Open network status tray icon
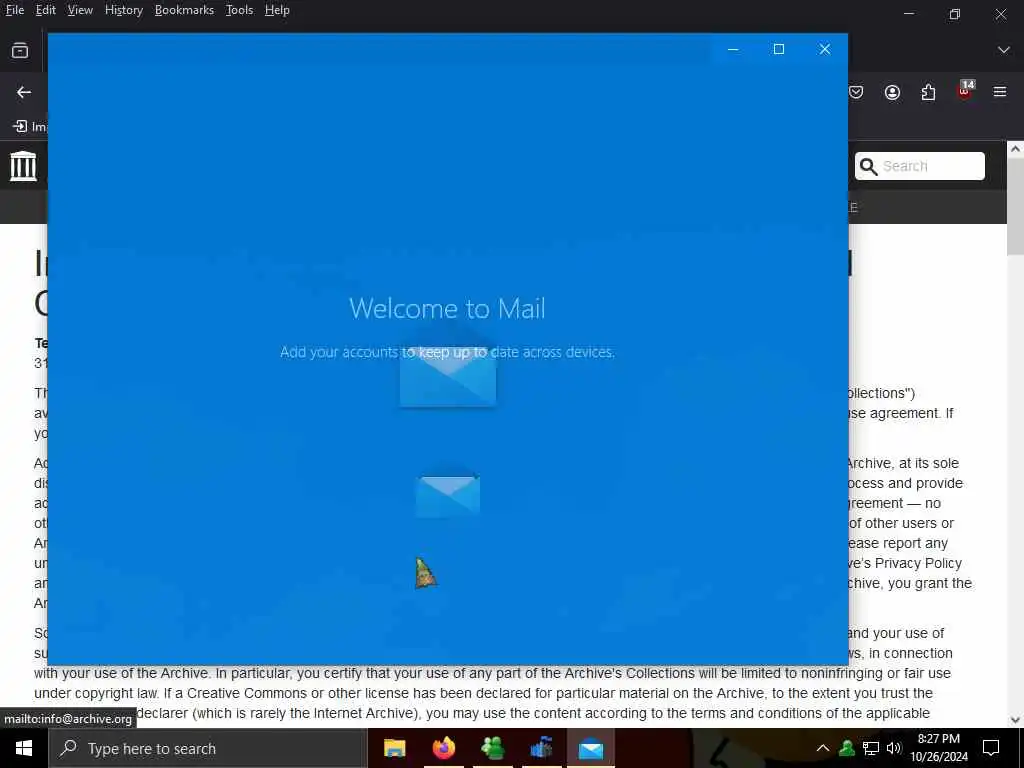Screen dimensions: 1024x768 point(871,748)
